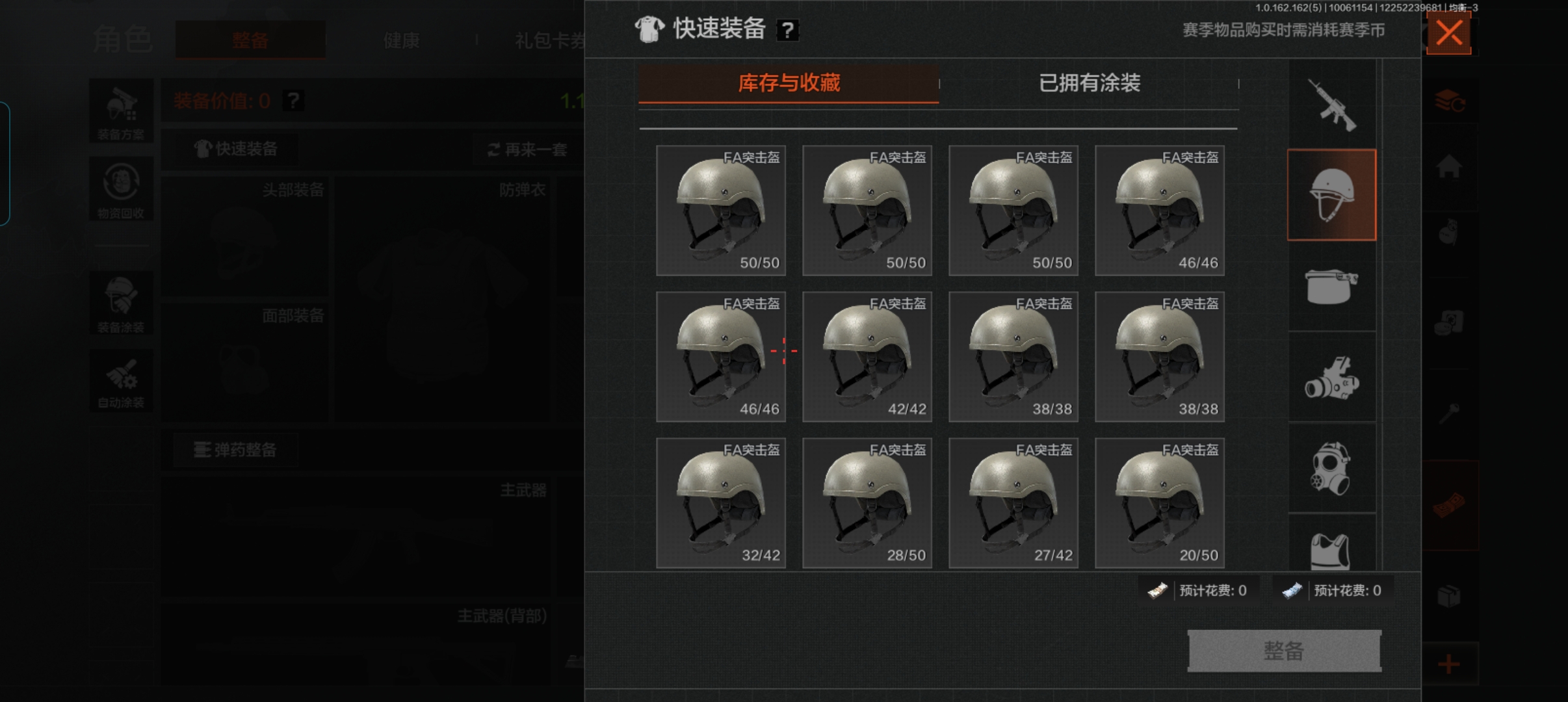The image size is (1568, 702).
Task: Select FA突击盔 helmet with 27/42 durability
Action: 1013,503
